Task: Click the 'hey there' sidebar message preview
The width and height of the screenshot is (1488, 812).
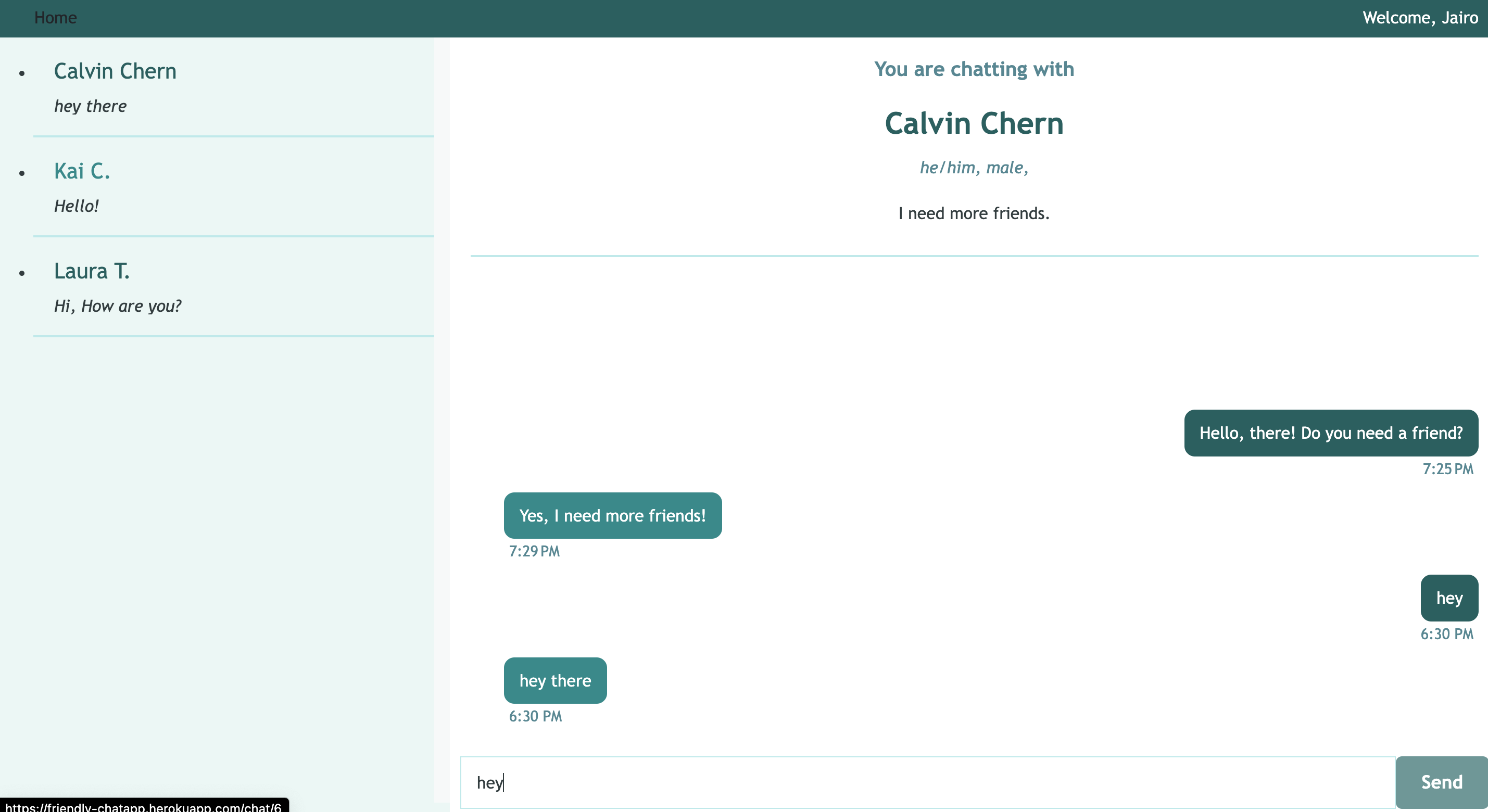Action: [90, 106]
